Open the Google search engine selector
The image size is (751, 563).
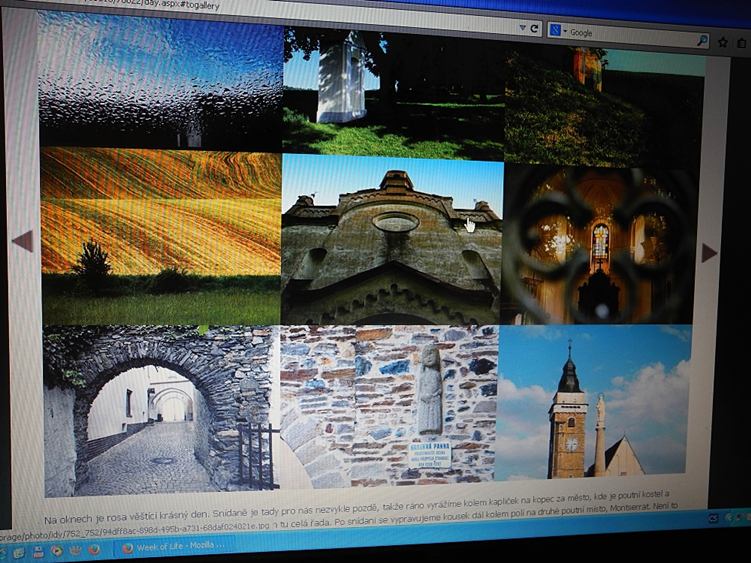tap(558, 31)
